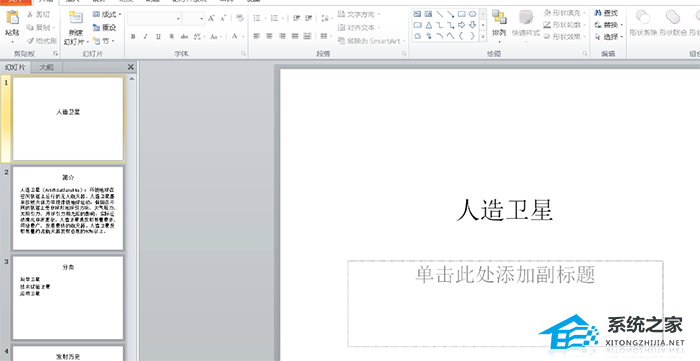Open the Shape Fill (形状填充) color menu

tap(565, 13)
